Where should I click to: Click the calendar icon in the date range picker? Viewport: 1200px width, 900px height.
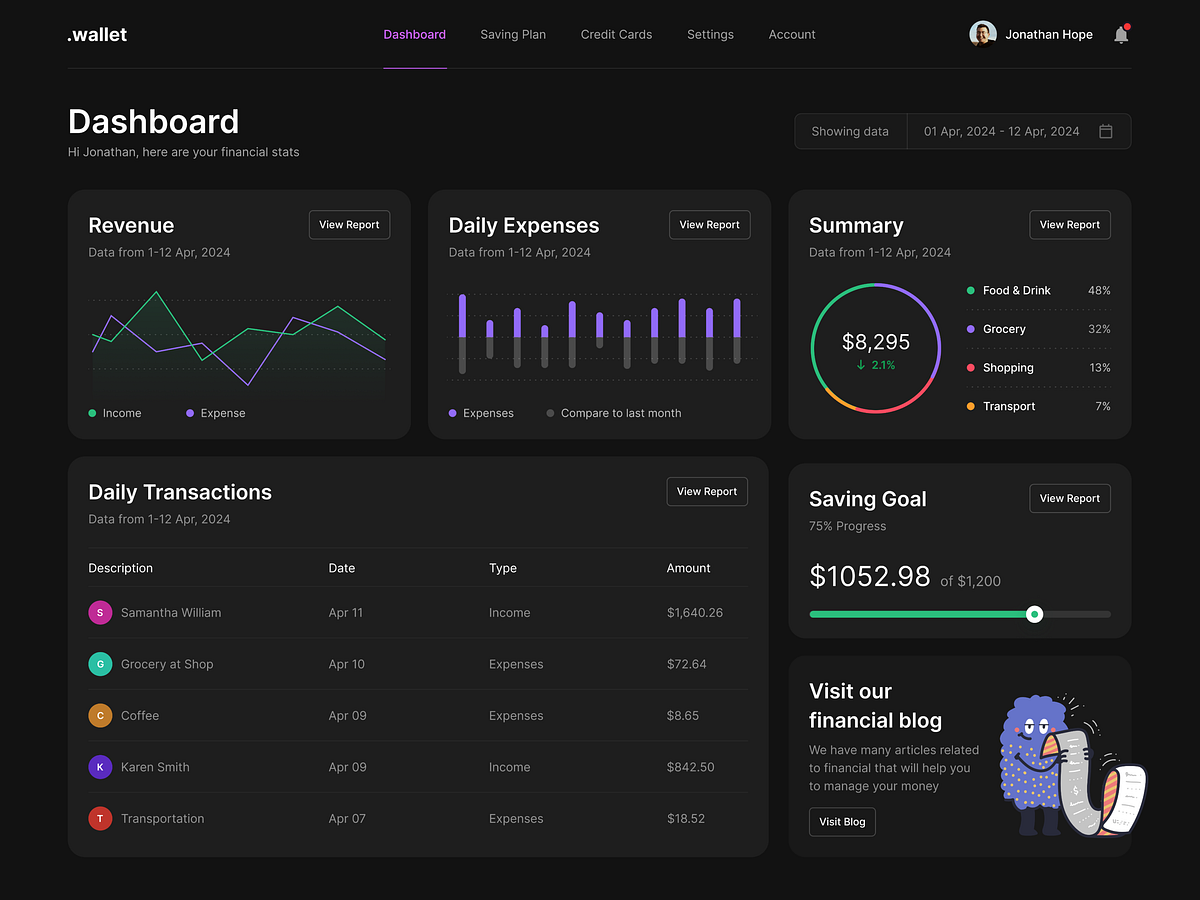[x=1106, y=131]
